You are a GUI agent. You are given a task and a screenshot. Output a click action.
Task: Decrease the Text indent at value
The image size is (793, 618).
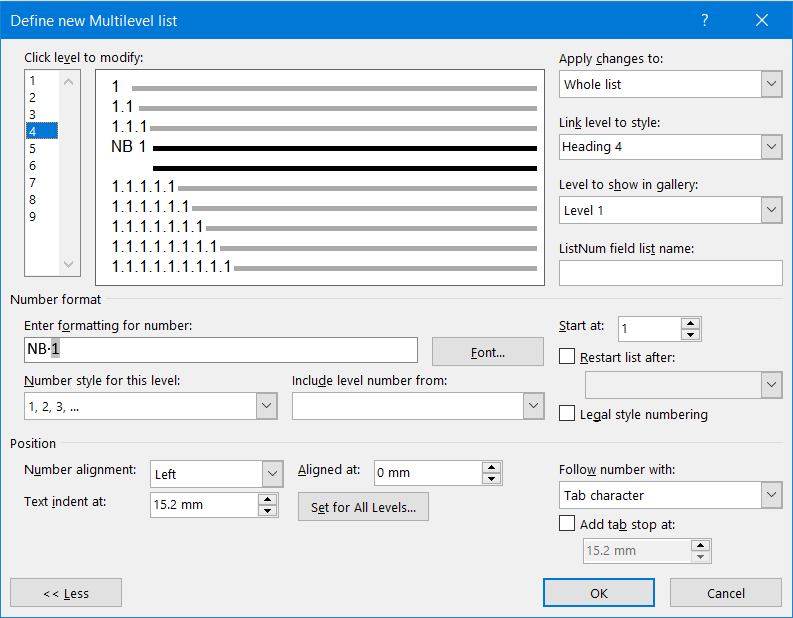(267, 511)
